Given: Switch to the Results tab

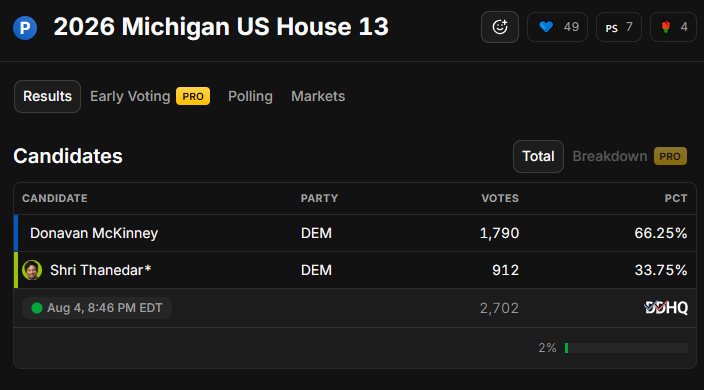Looking at the screenshot, I should pyautogui.click(x=47, y=96).
